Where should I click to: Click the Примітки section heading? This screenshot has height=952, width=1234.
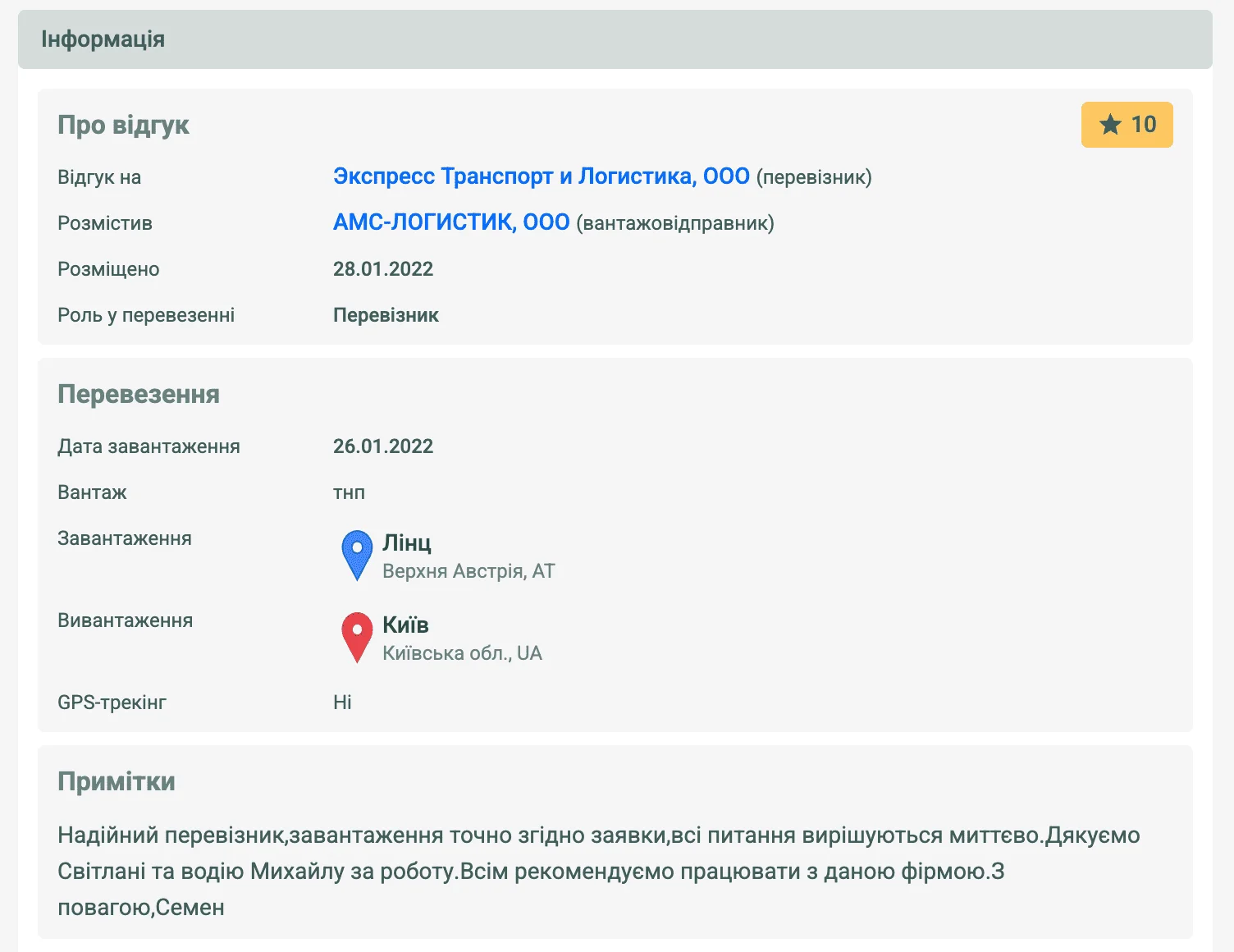point(116,781)
